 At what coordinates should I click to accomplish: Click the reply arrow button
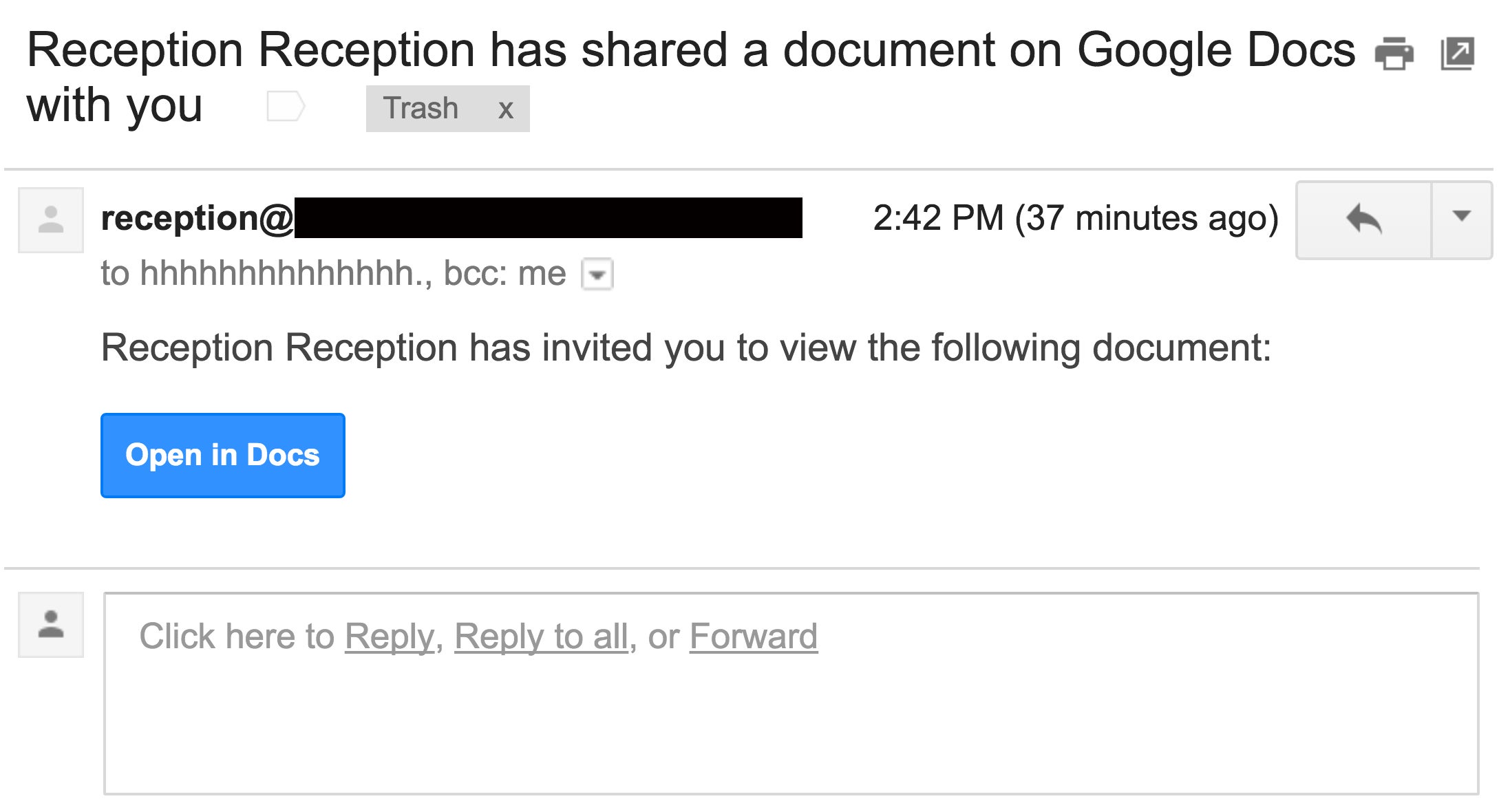point(1364,220)
